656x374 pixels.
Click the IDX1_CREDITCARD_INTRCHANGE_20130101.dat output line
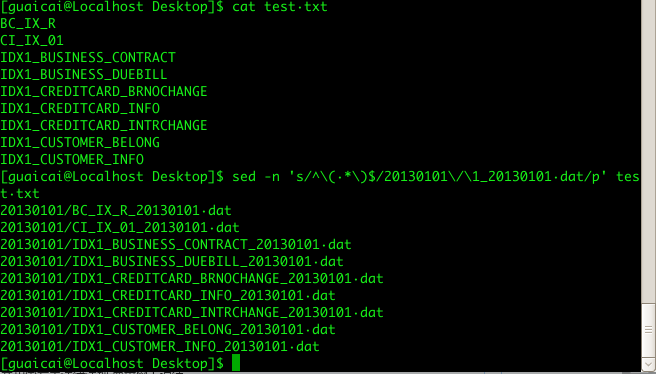coord(192,313)
